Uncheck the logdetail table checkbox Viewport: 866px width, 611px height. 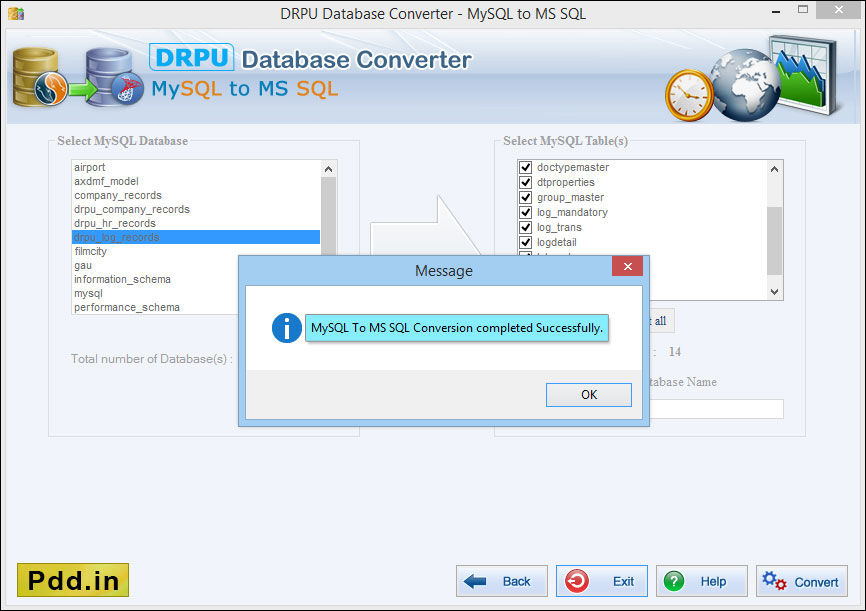(x=526, y=242)
